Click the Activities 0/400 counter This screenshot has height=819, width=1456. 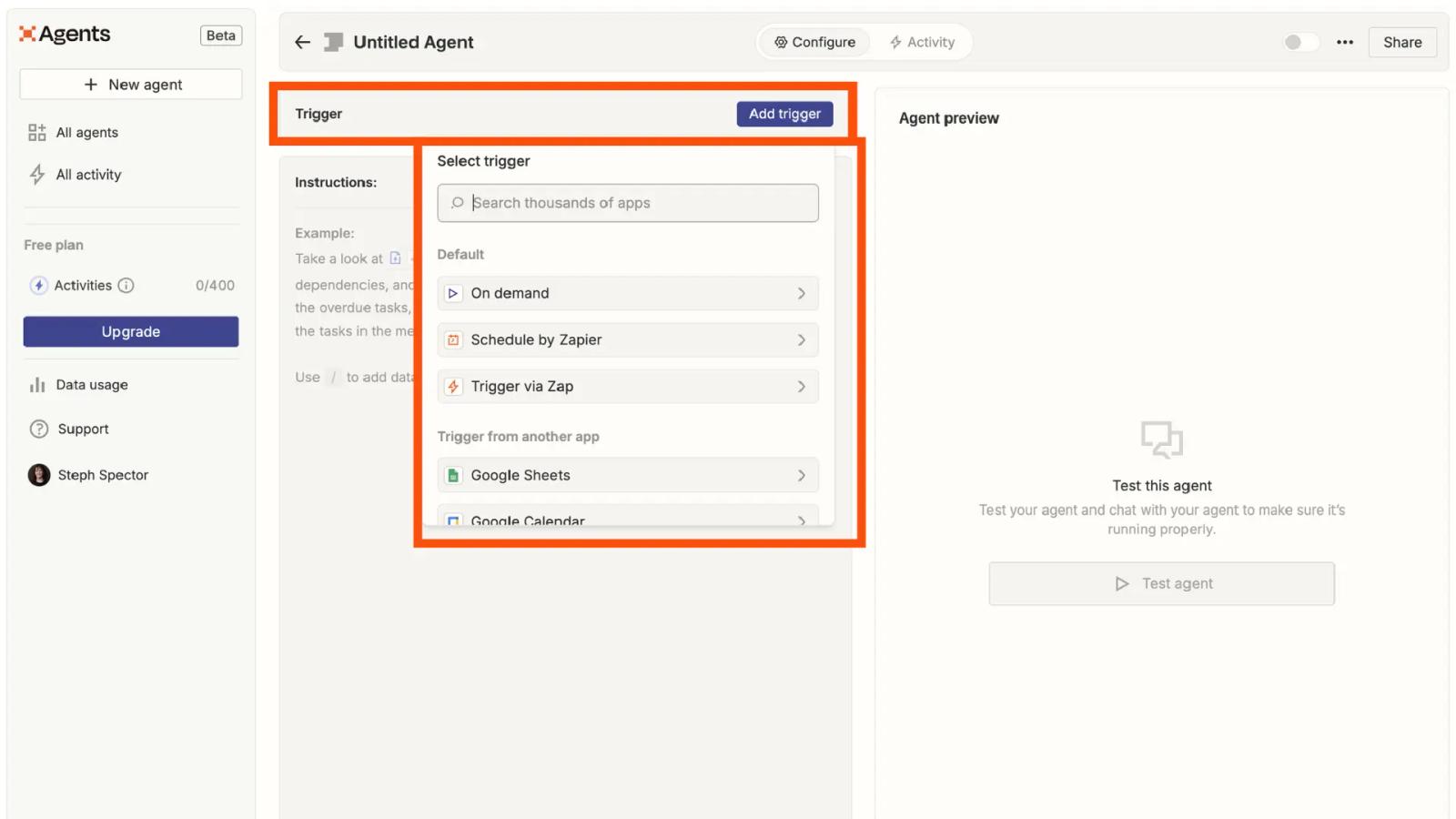215,286
